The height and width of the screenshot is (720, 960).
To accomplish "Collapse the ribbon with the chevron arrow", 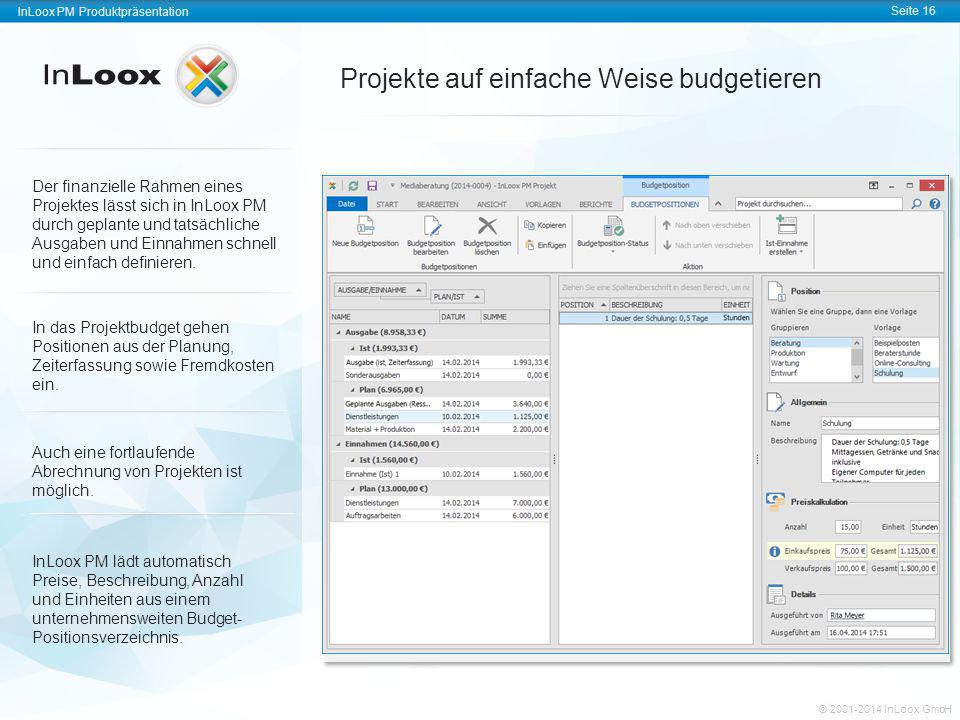I will (718, 204).
